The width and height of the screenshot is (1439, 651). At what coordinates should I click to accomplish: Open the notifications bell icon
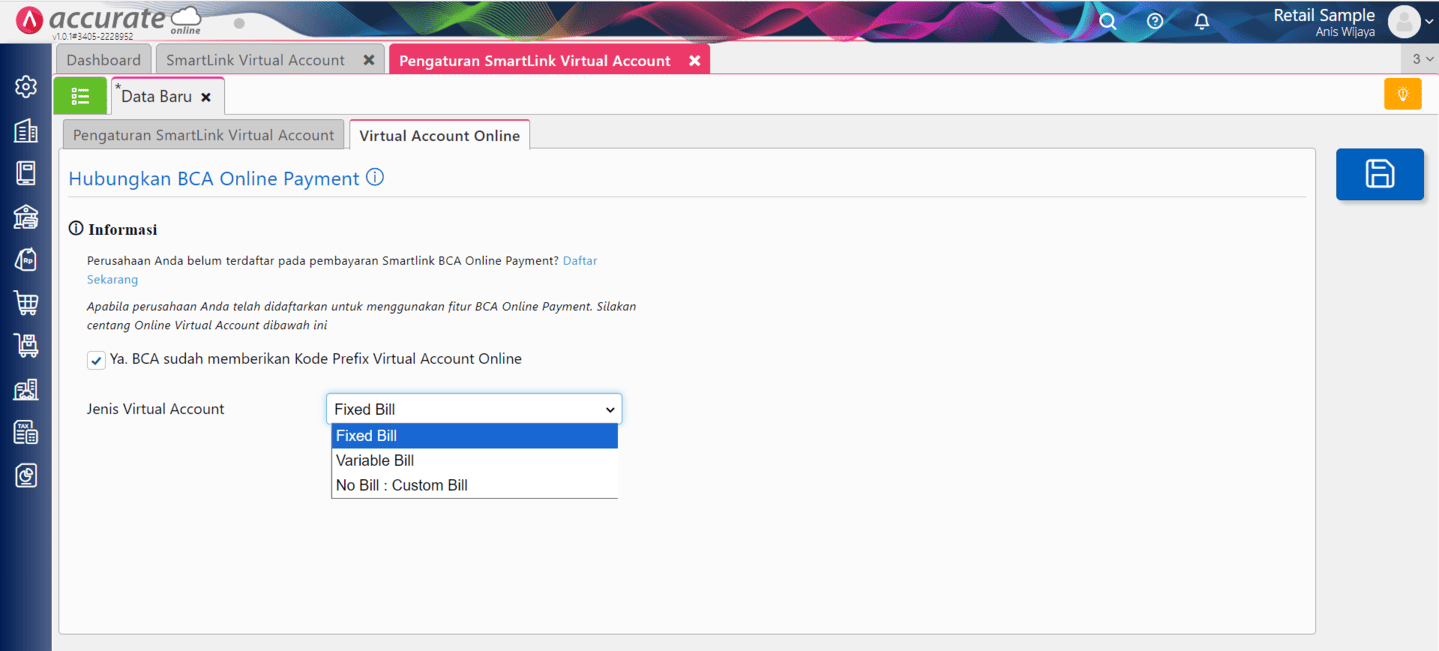pyautogui.click(x=1202, y=21)
